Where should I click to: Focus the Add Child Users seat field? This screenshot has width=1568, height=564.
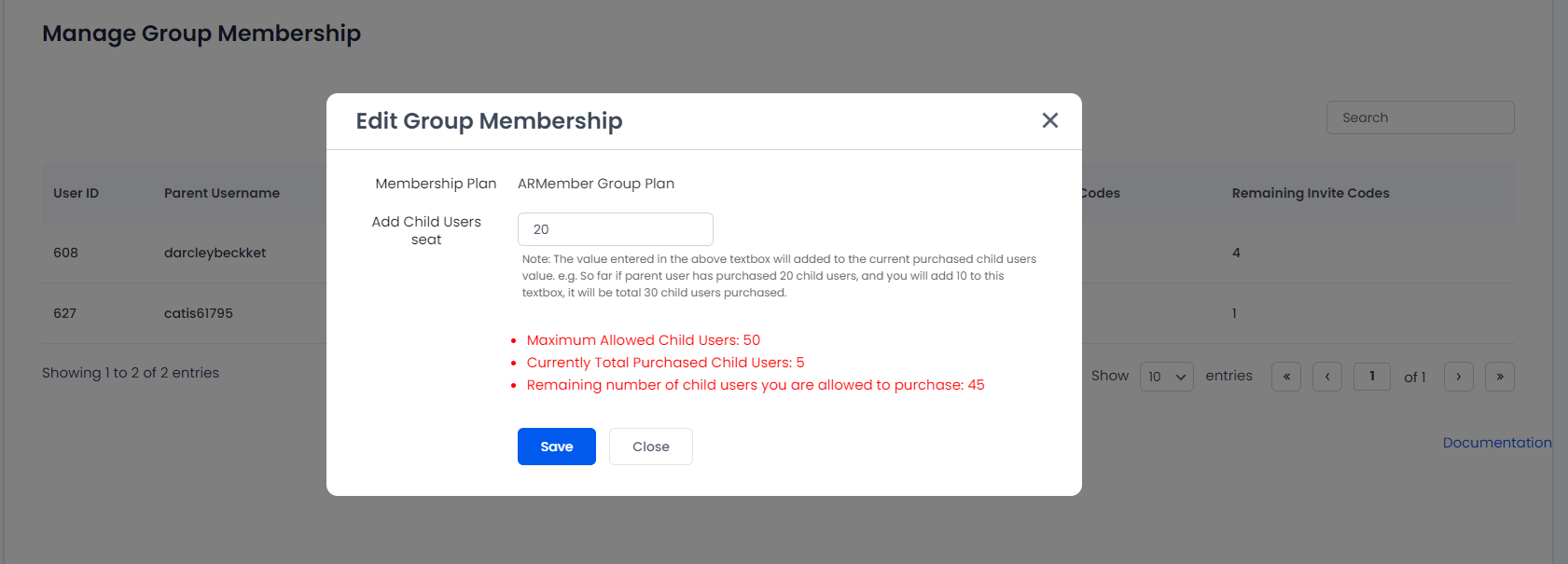[616, 229]
